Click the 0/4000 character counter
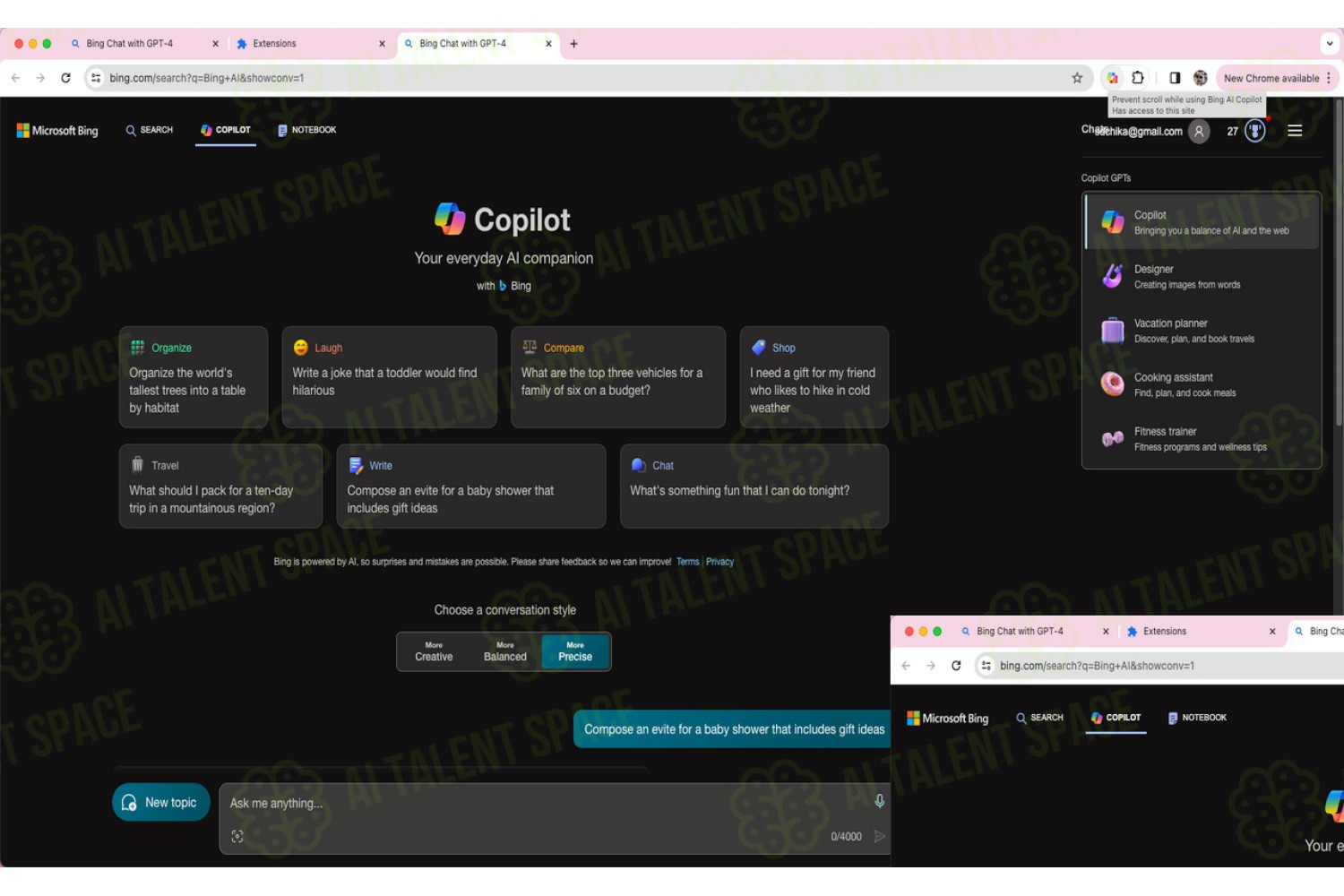 point(846,836)
